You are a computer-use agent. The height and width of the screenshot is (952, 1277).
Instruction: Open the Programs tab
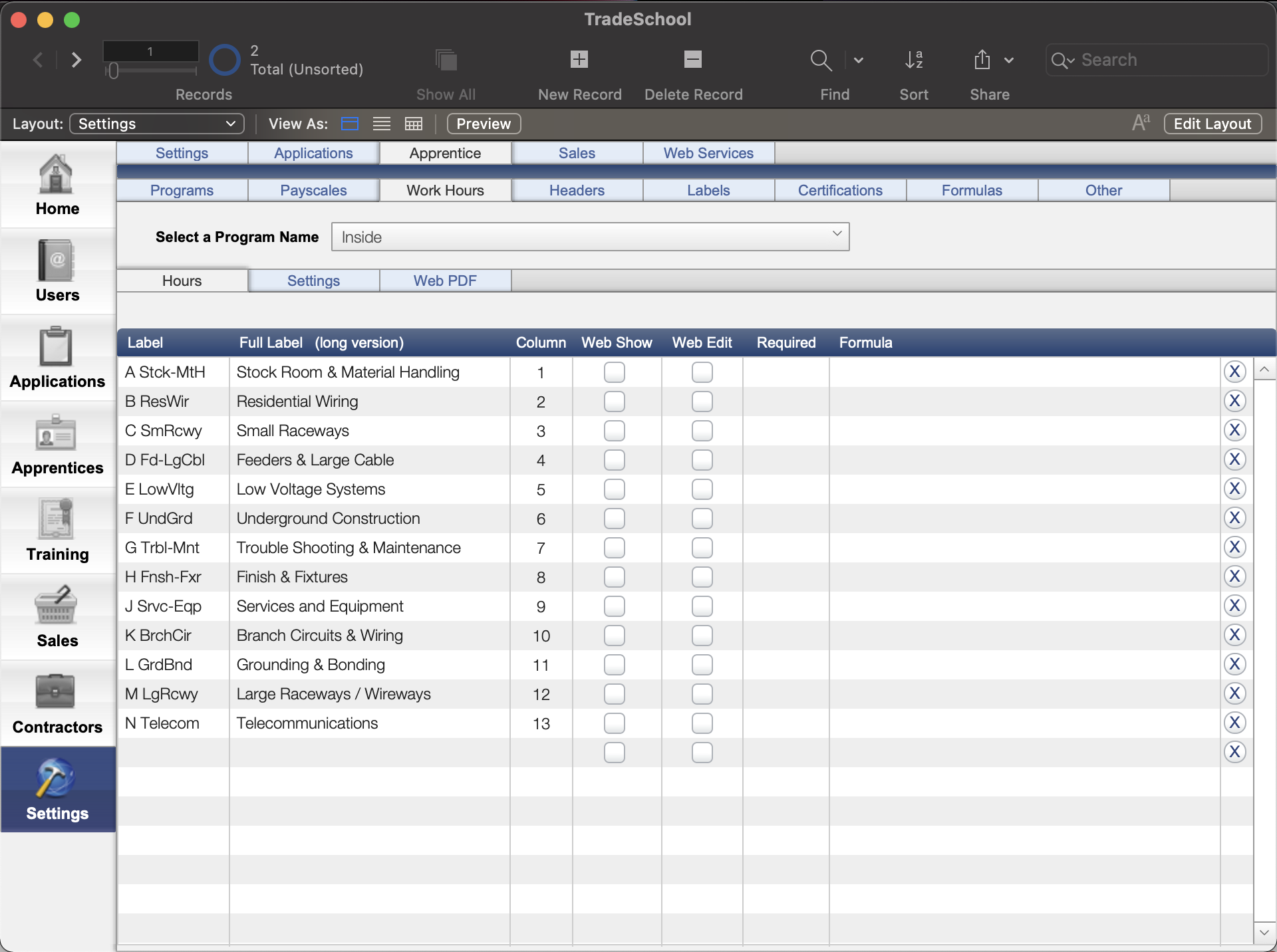(x=182, y=190)
